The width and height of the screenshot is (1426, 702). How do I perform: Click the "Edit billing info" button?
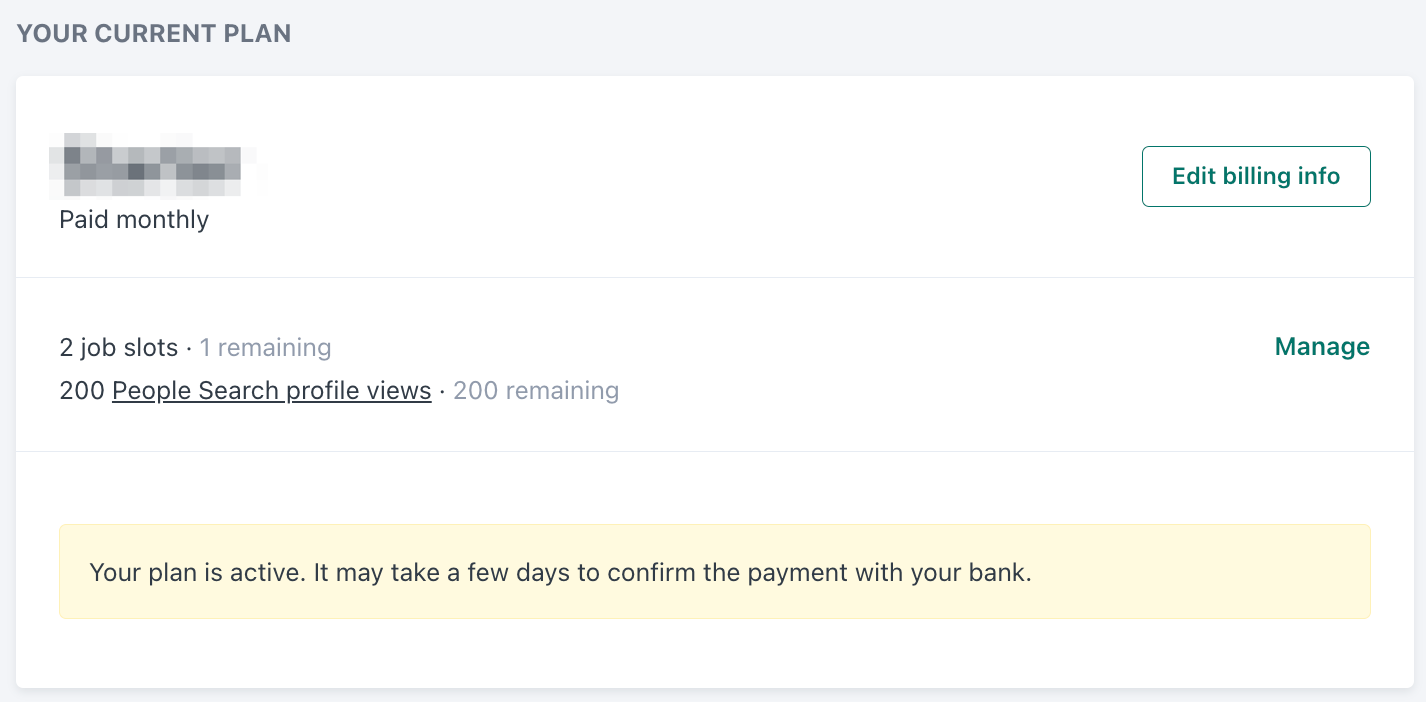point(1255,176)
